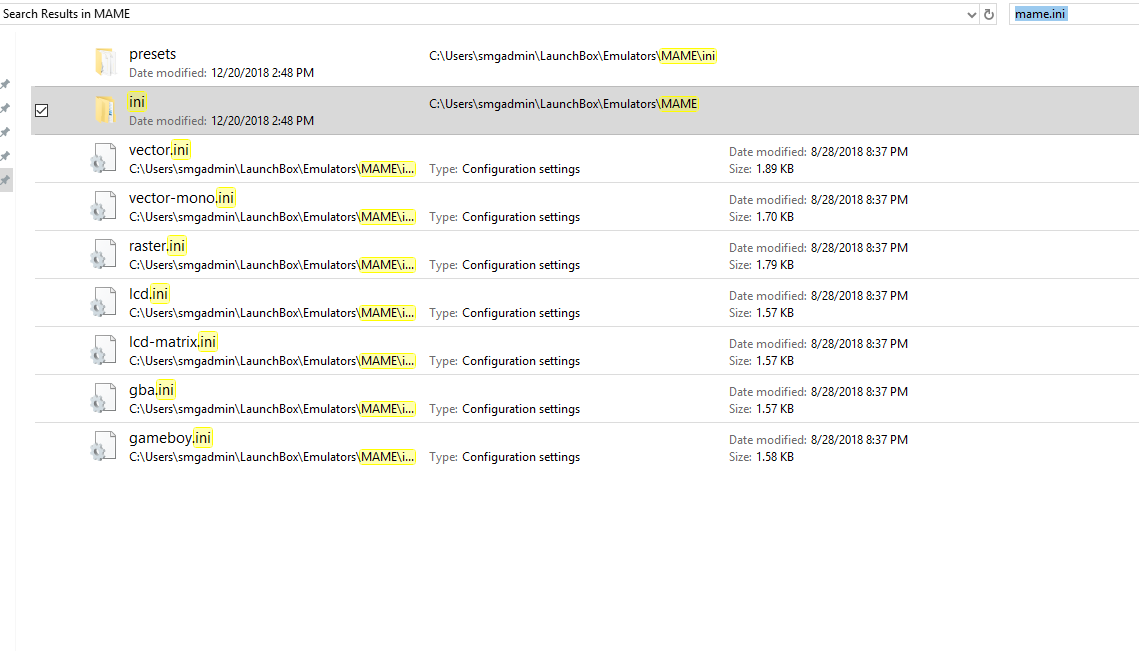
Task: Click the mame.ini search box
Action: click(1075, 14)
